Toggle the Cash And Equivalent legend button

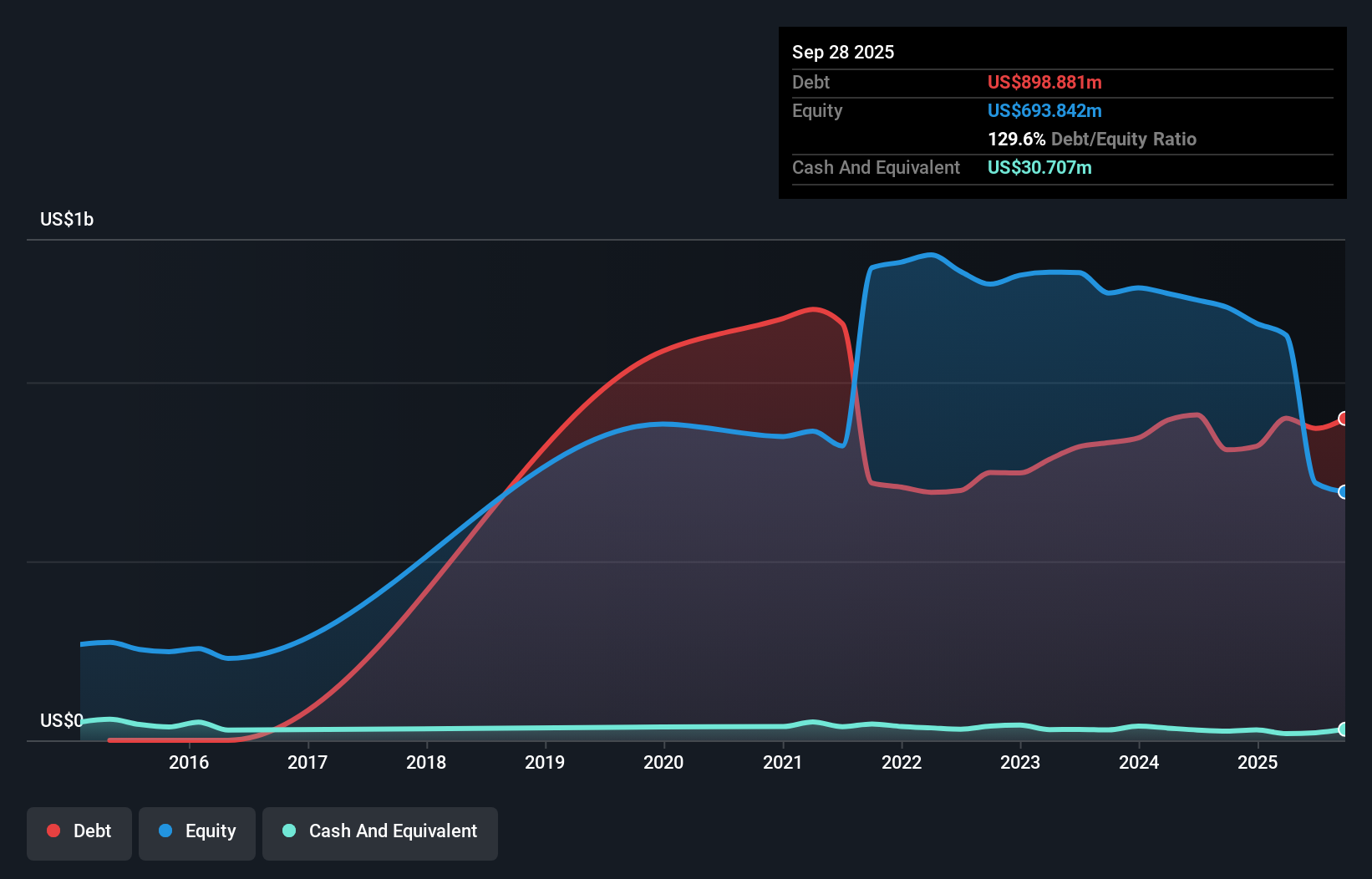tap(380, 833)
